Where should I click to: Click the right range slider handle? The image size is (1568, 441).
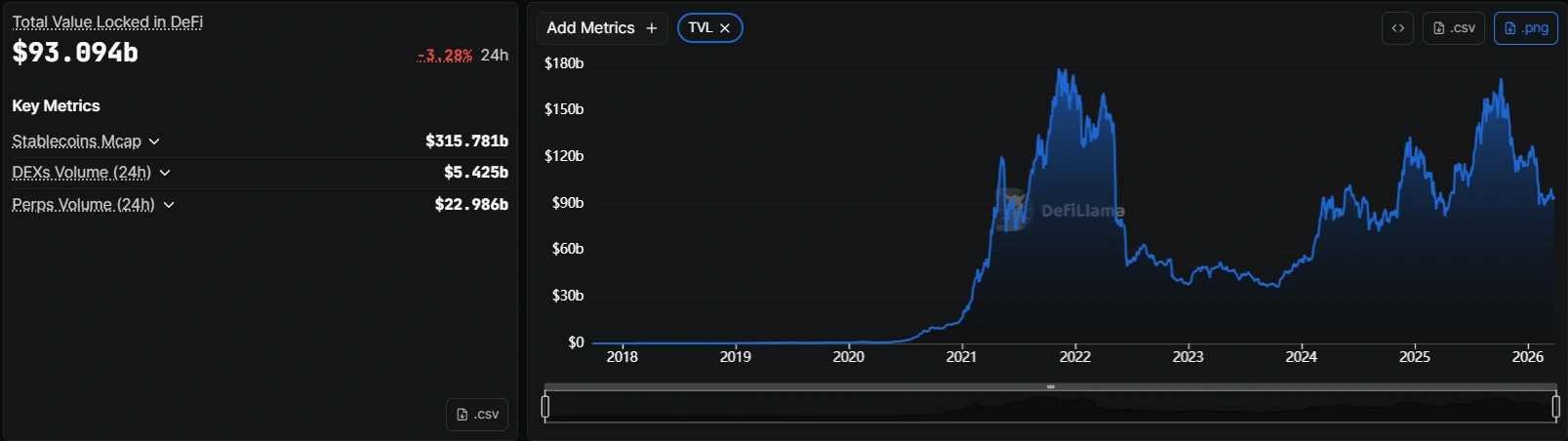pyautogui.click(x=1556, y=407)
